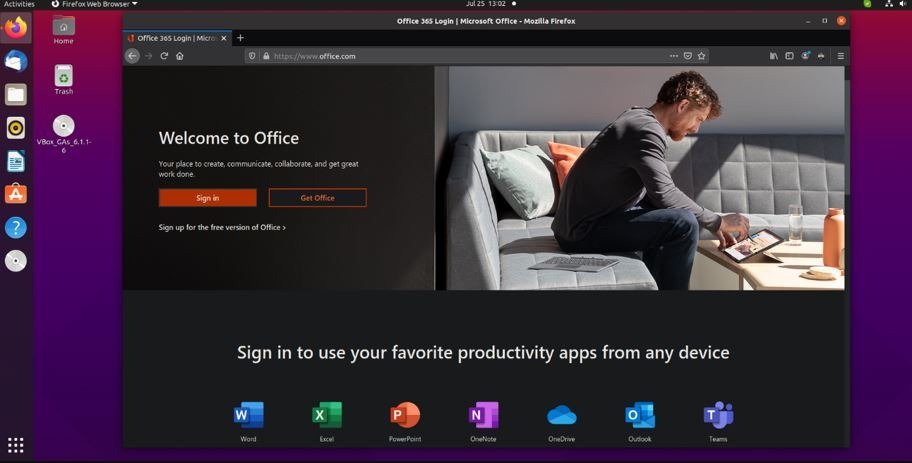Open the system status menu
Image resolution: width=912 pixels, height=463 pixels.
896,4
